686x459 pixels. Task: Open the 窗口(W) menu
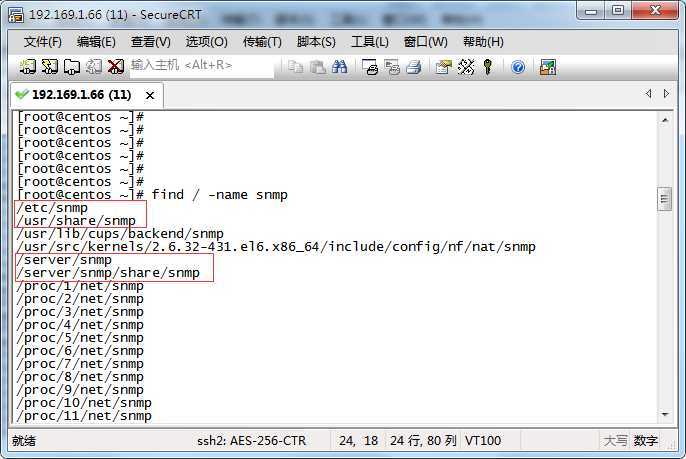click(426, 42)
